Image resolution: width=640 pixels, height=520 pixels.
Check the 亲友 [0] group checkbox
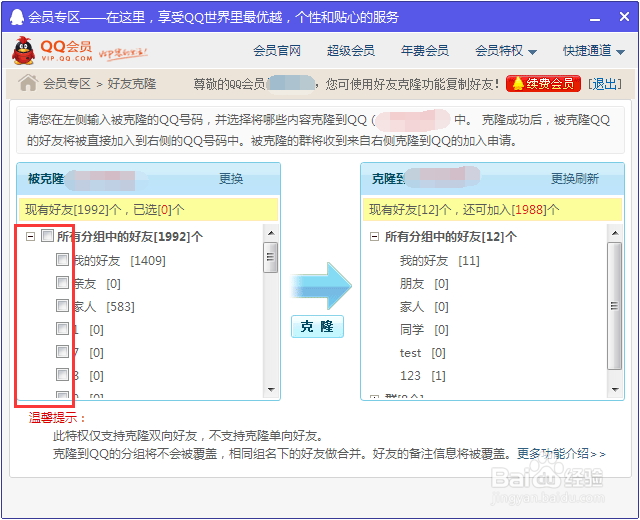(x=62, y=282)
